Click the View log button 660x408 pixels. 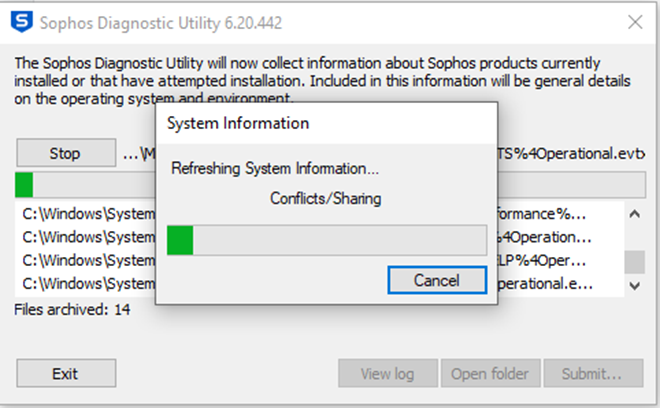click(x=387, y=374)
